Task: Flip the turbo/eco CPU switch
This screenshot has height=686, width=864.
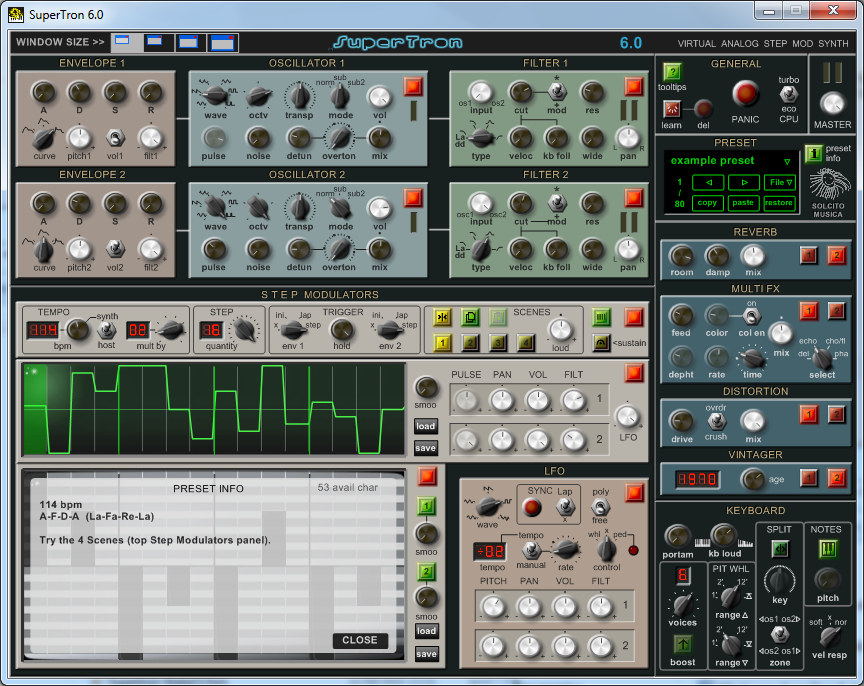Action: (789, 95)
